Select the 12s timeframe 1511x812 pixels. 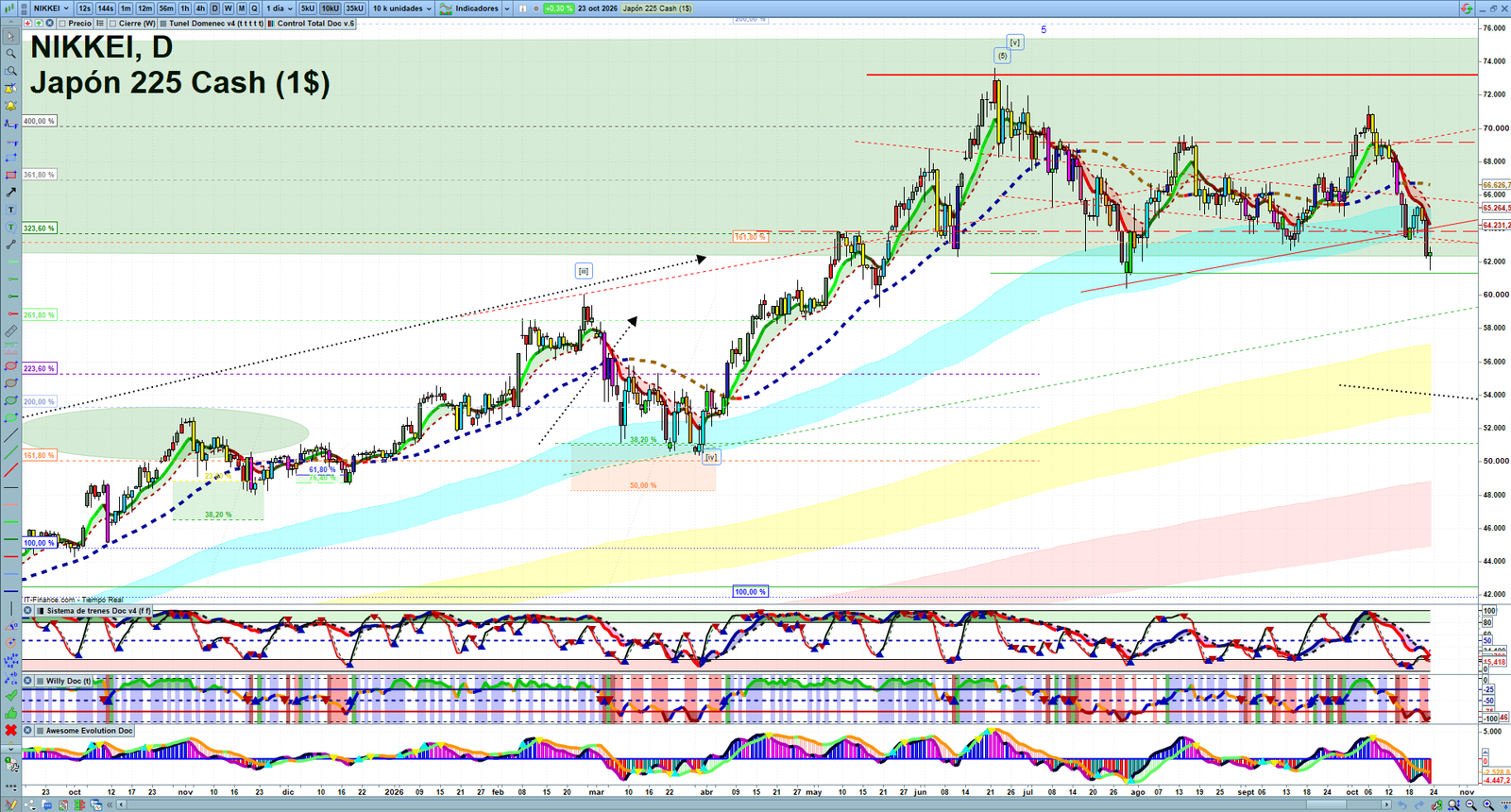[85, 8]
